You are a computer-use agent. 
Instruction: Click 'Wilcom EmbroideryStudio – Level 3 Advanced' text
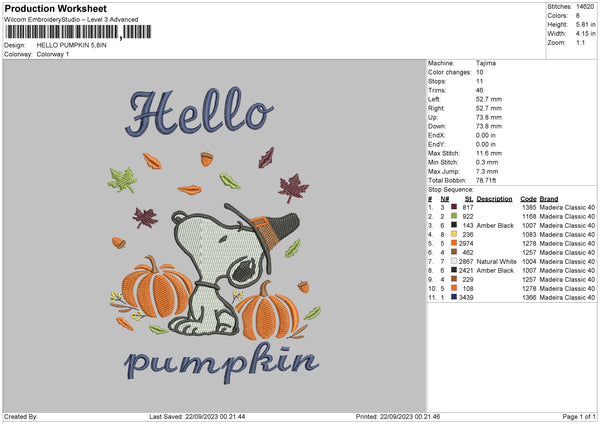[x=71, y=20]
